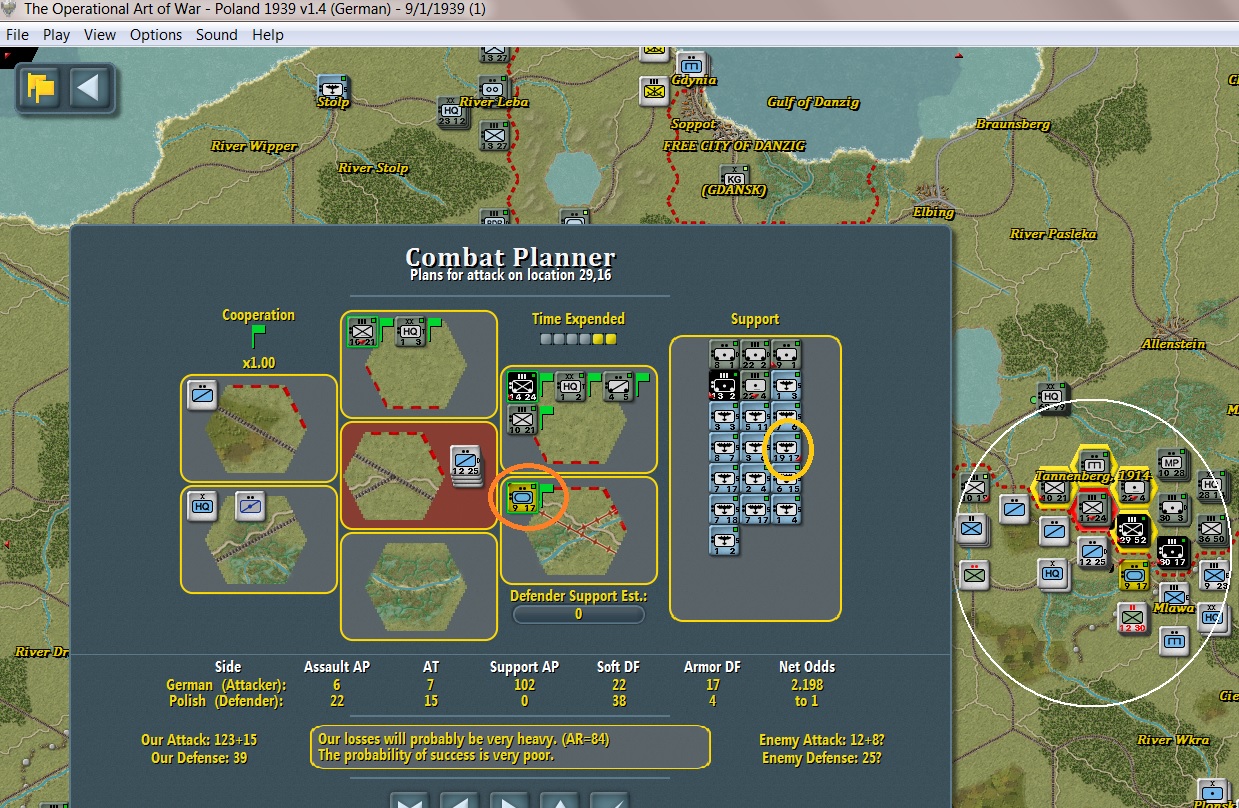Click infantry 11-24 in red hex
This screenshot has width=1239, height=808.
1092,508
